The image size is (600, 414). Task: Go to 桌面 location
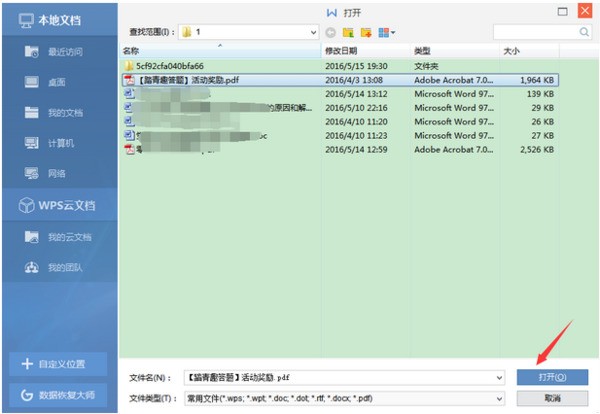tap(60, 81)
